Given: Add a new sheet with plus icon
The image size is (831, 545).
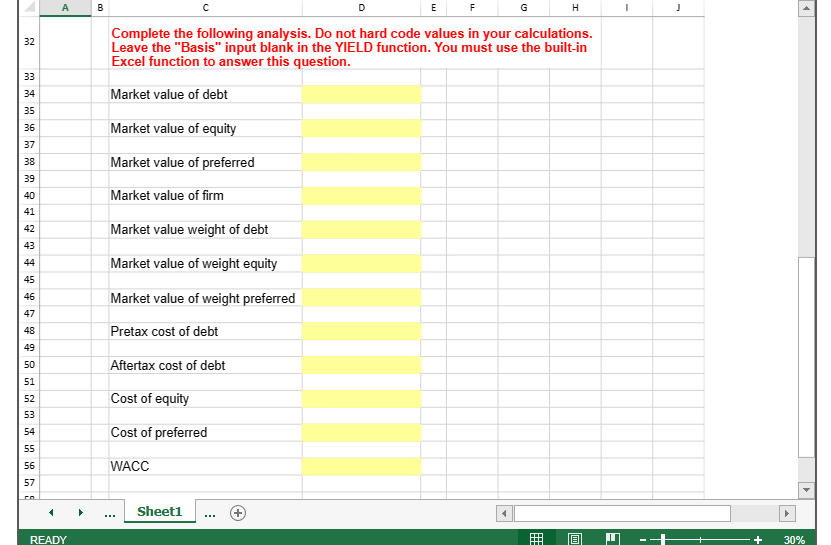Looking at the screenshot, I should (238, 513).
